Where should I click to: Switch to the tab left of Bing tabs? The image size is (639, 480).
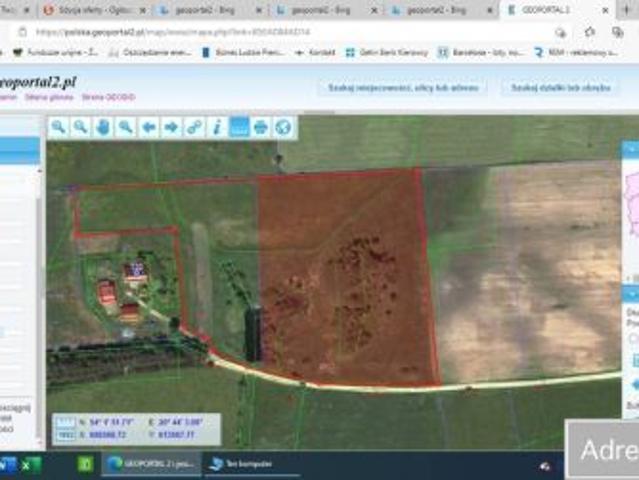pos(95,10)
